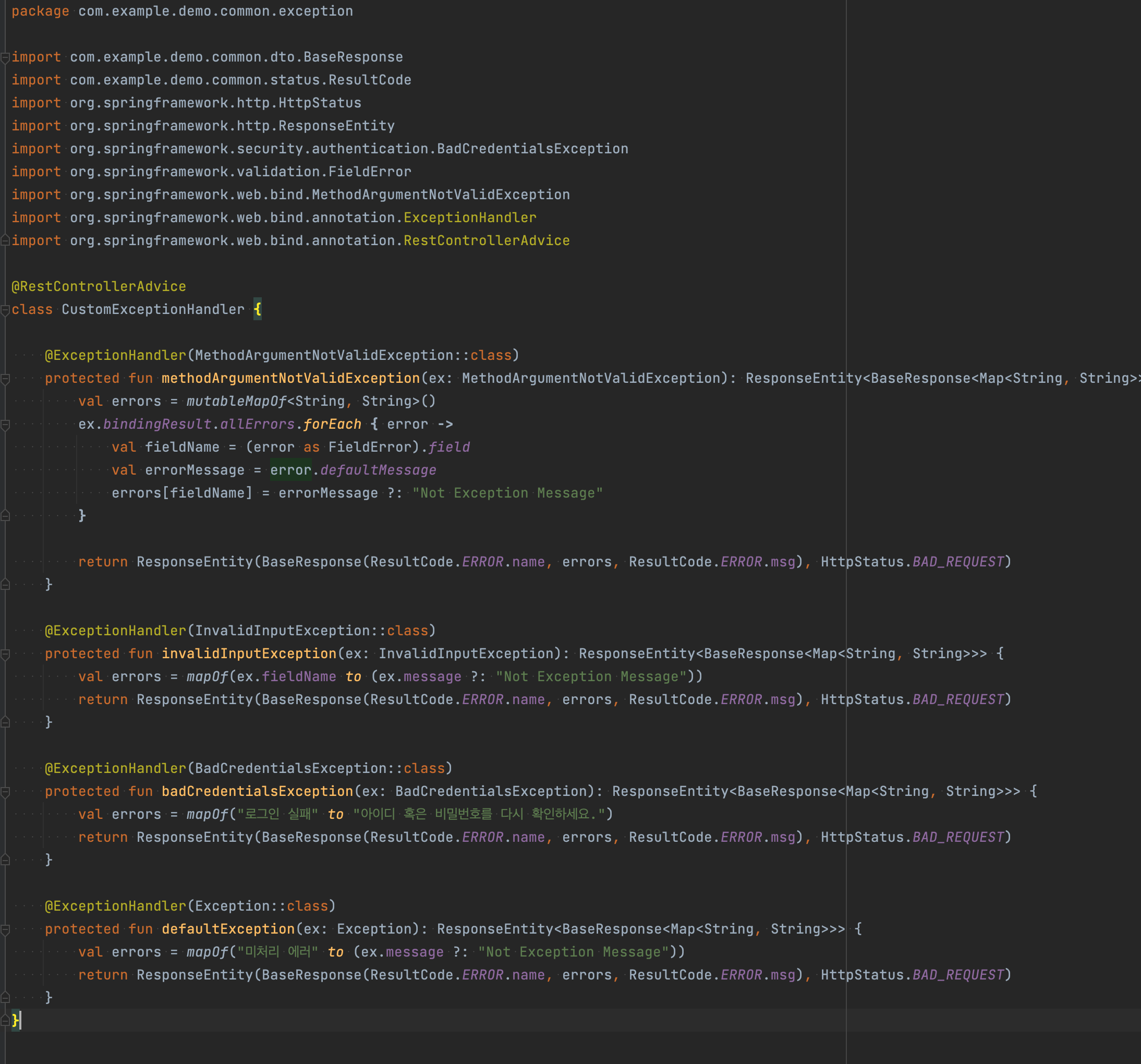Click the invalidInputException function name
The image size is (1141, 1064).
tap(249, 654)
